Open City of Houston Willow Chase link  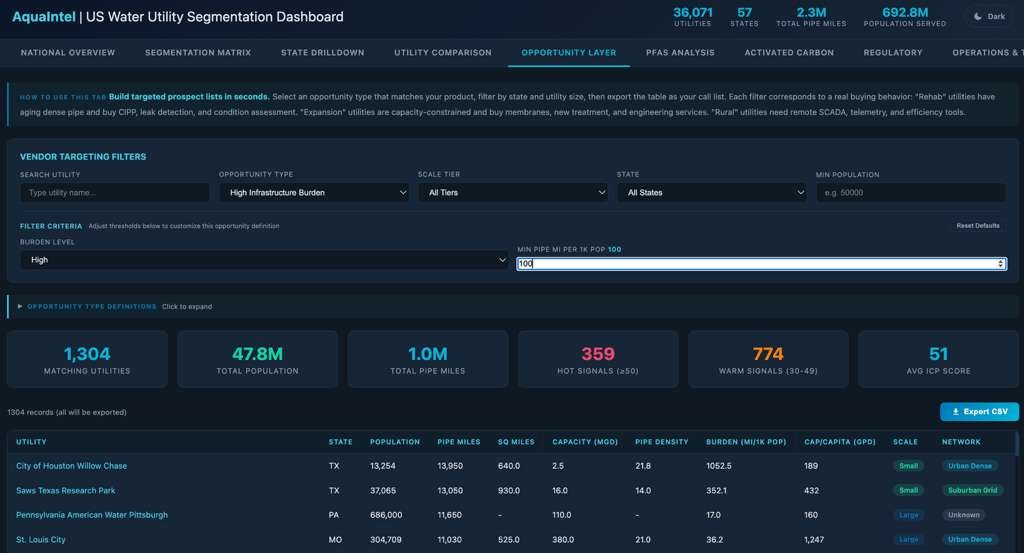[71, 466]
